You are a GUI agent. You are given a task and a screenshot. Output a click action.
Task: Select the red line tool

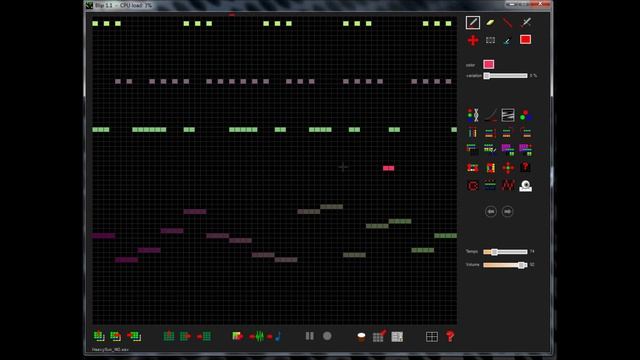(x=507, y=22)
